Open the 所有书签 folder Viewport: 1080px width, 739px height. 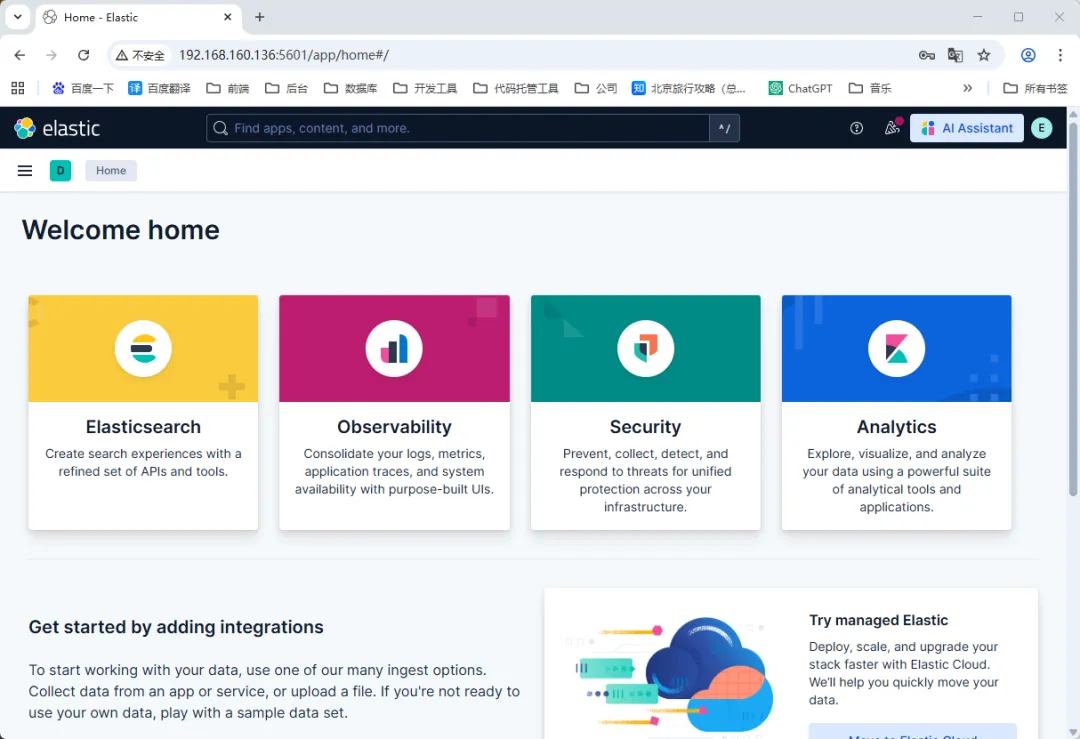(x=1035, y=88)
